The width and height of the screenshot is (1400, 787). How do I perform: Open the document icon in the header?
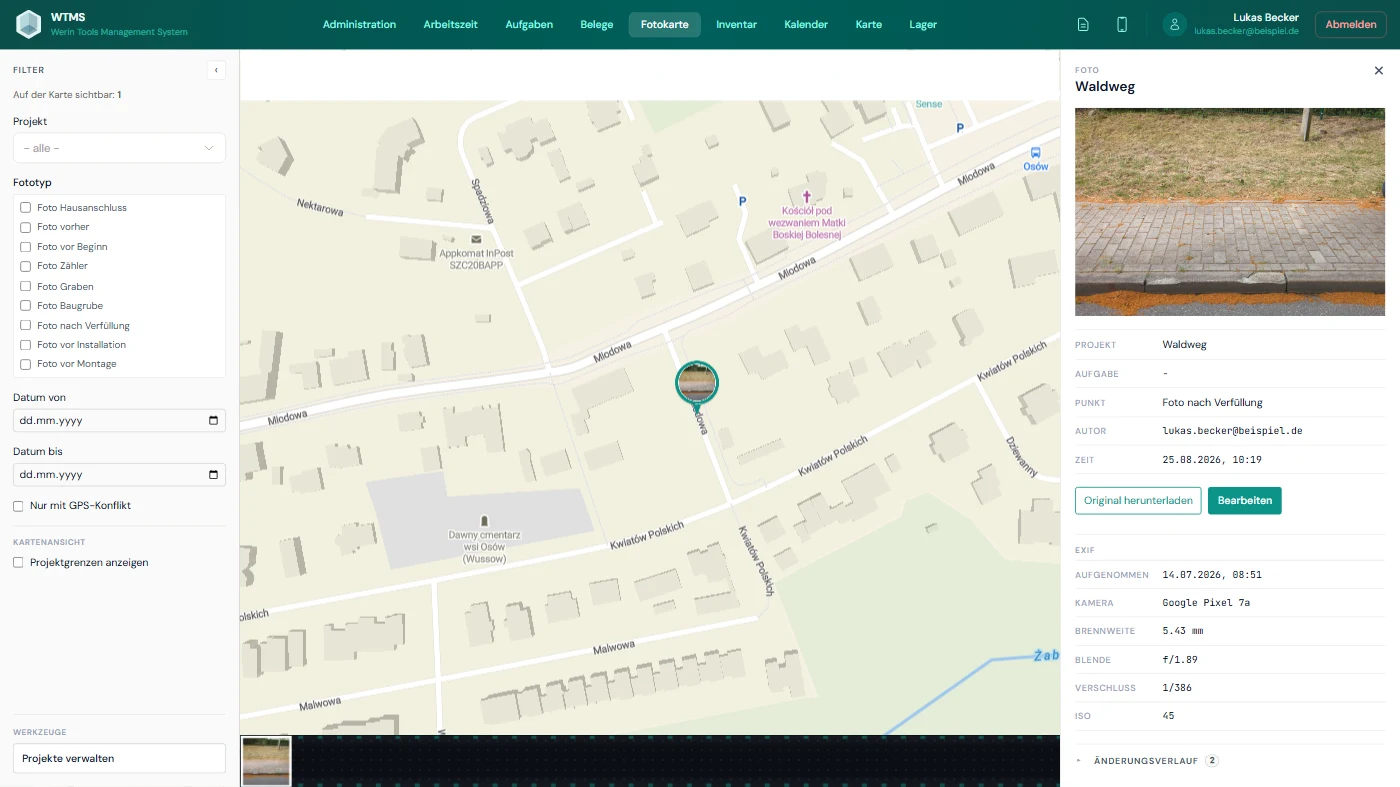[x=1083, y=25]
